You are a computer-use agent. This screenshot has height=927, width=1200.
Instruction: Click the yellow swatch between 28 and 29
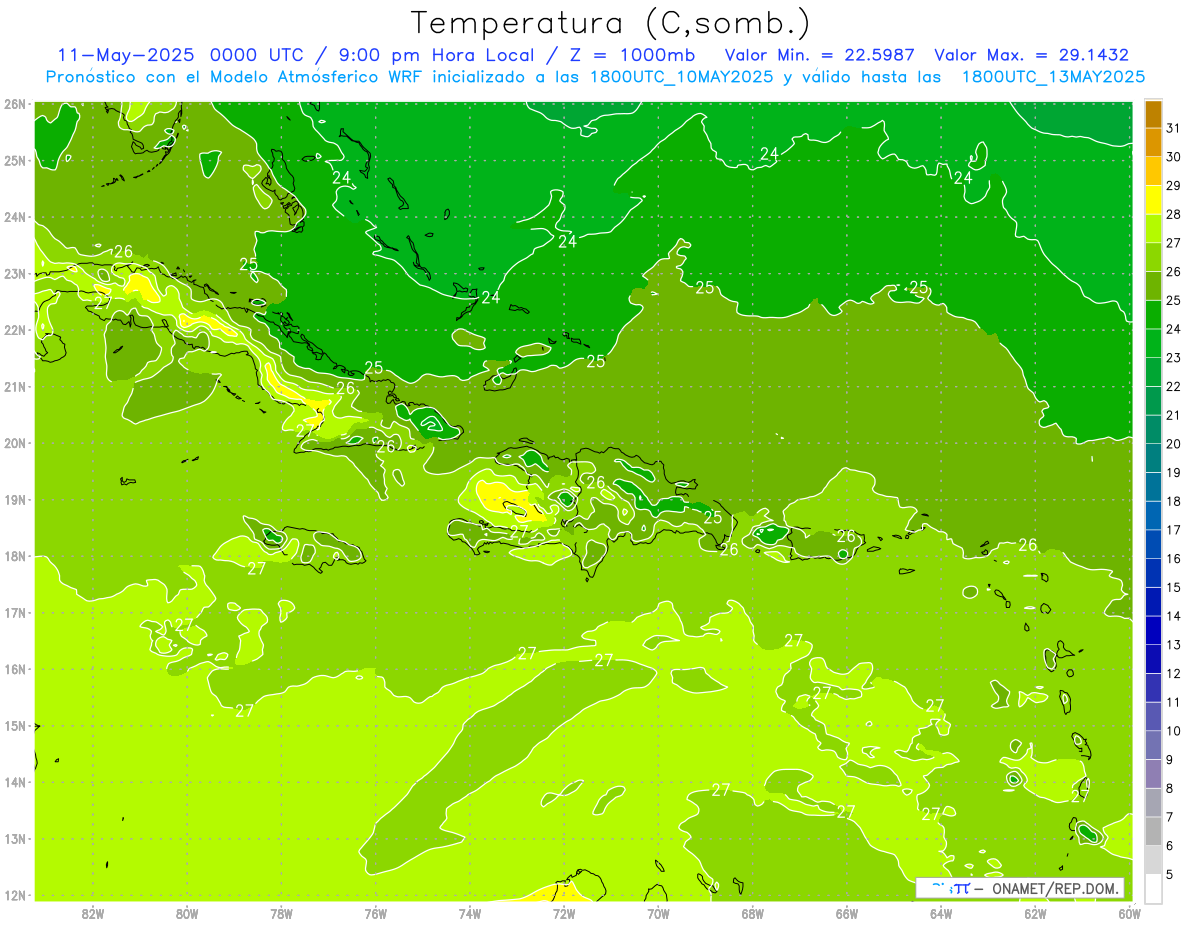pyautogui.click(x=1153, y=199)
